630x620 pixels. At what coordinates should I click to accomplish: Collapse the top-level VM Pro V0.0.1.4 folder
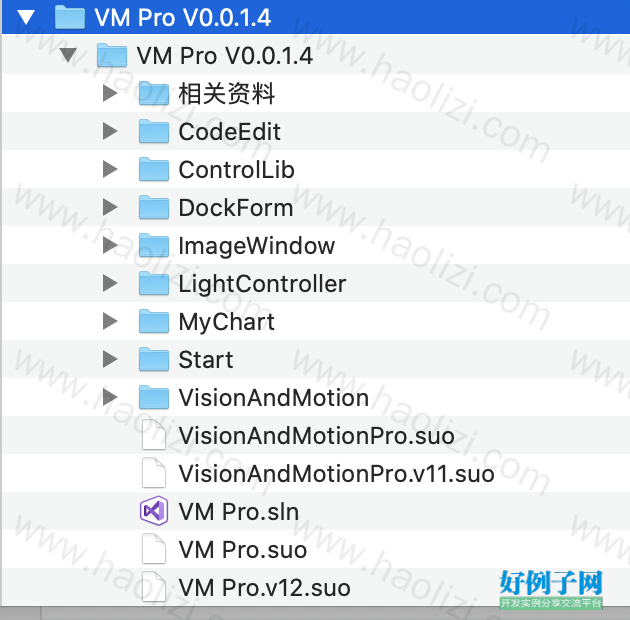point(26,18)
